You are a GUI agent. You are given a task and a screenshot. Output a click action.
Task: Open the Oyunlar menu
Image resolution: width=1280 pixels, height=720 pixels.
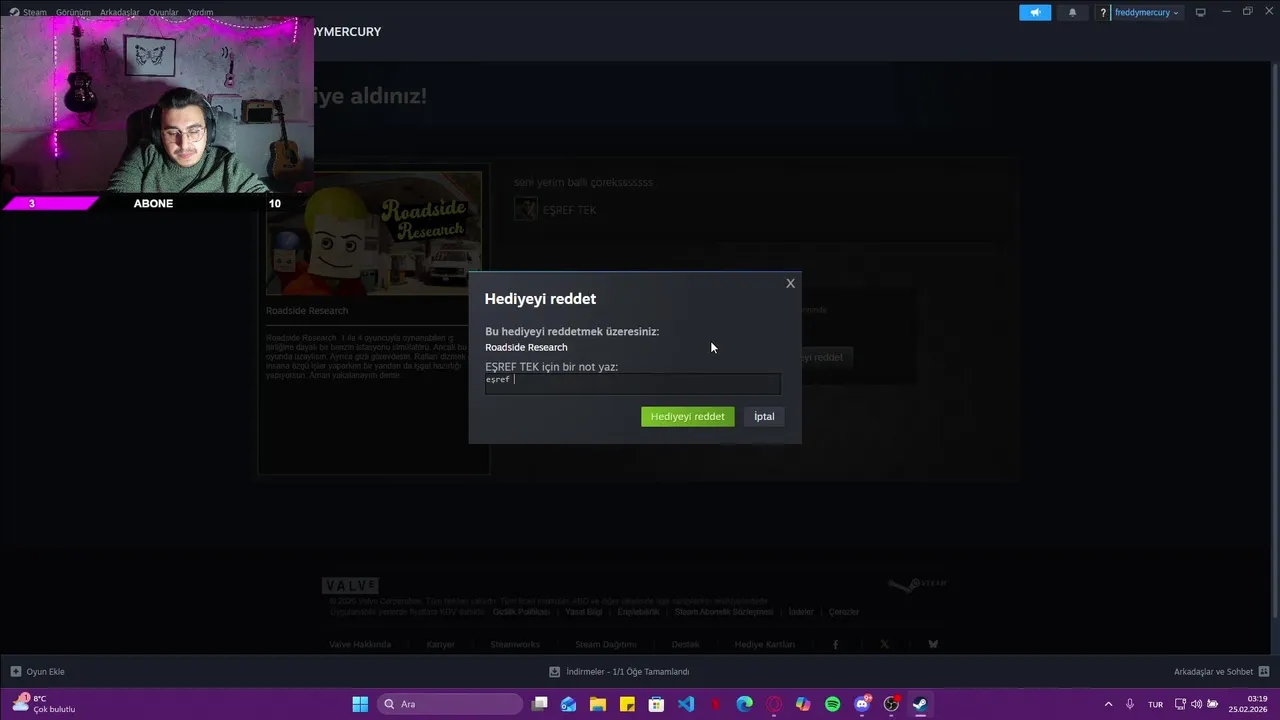pos(163,12)
